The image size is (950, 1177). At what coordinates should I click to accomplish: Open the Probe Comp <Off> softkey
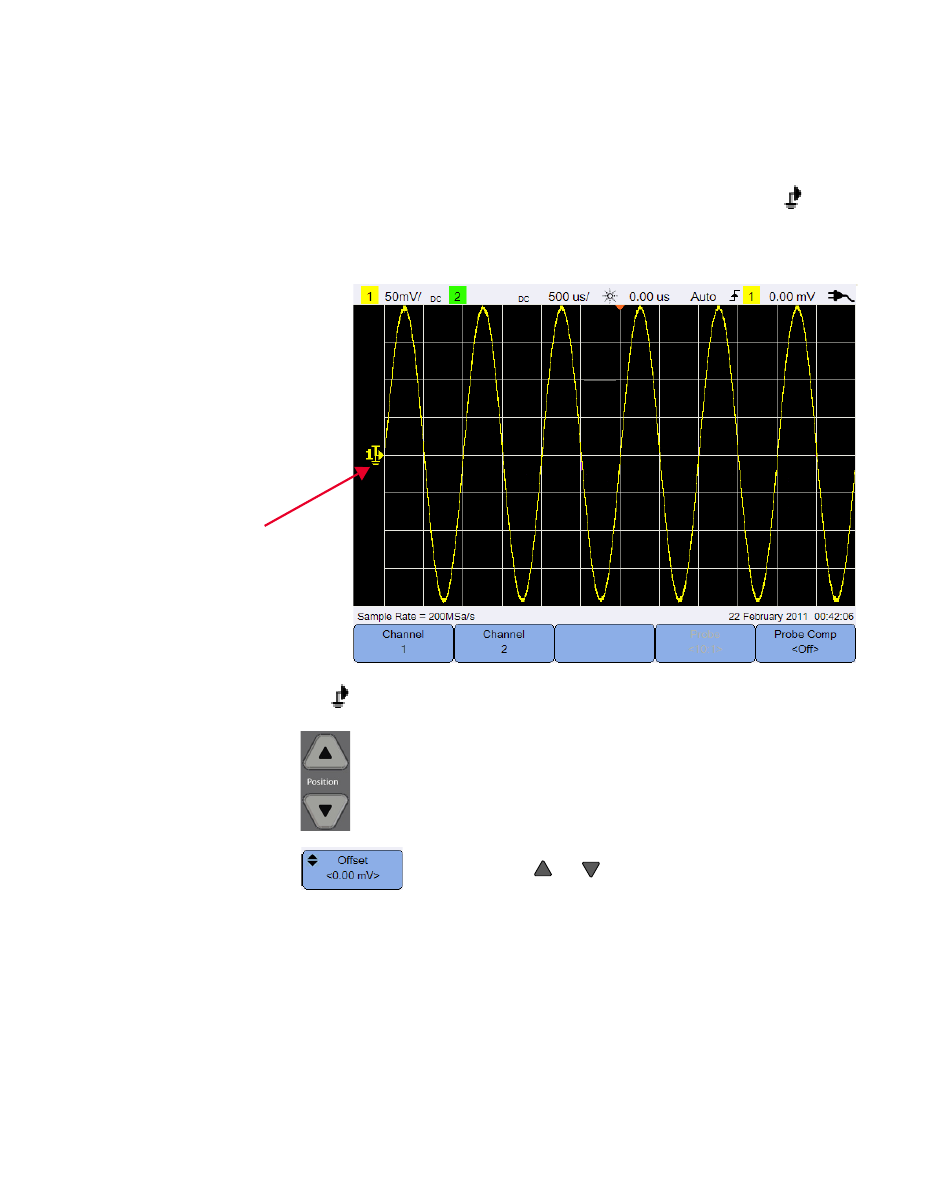(805, 643)
